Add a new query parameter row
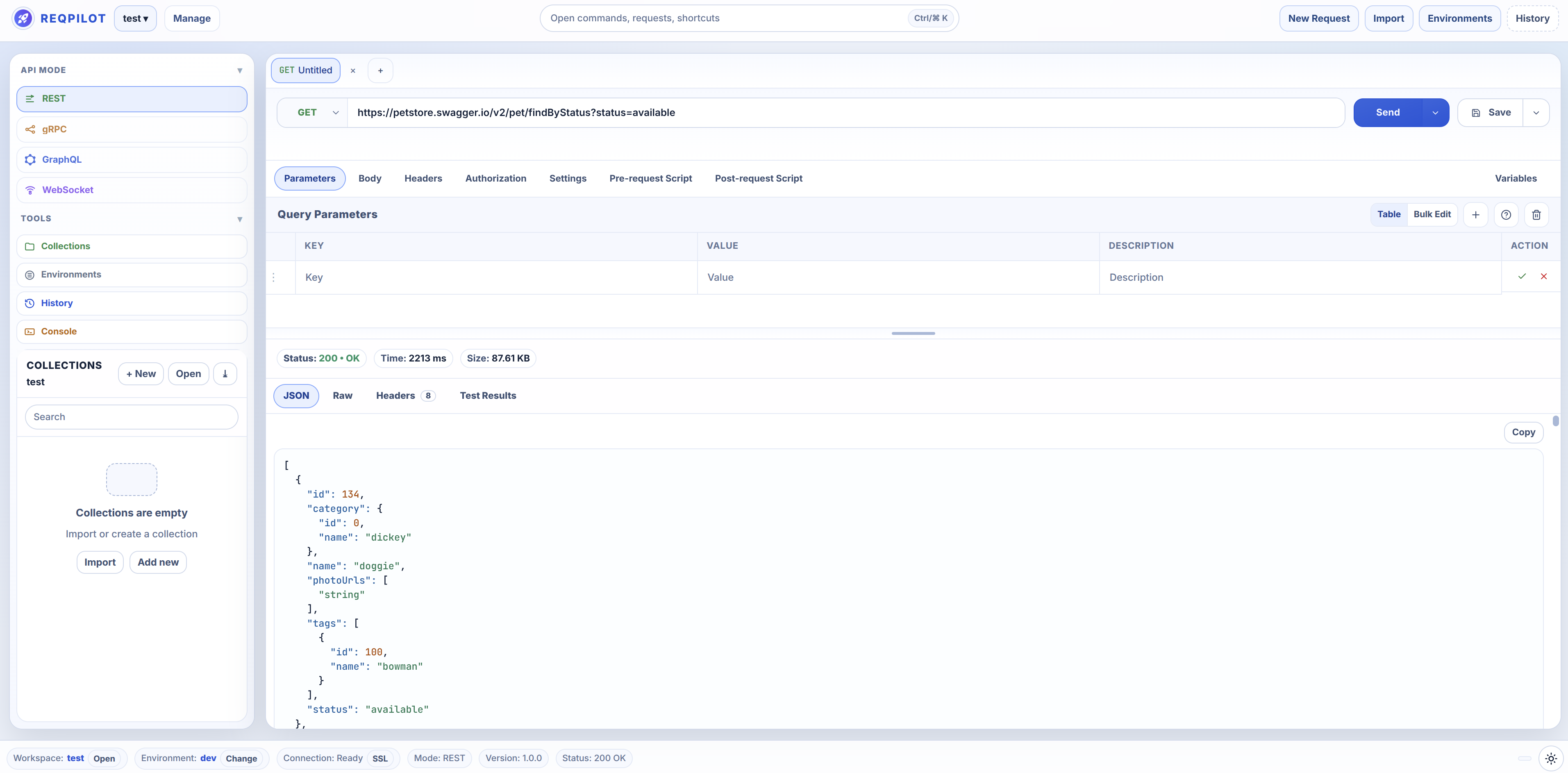Screen dimensions: 1568x773 tap(1476, 214)
